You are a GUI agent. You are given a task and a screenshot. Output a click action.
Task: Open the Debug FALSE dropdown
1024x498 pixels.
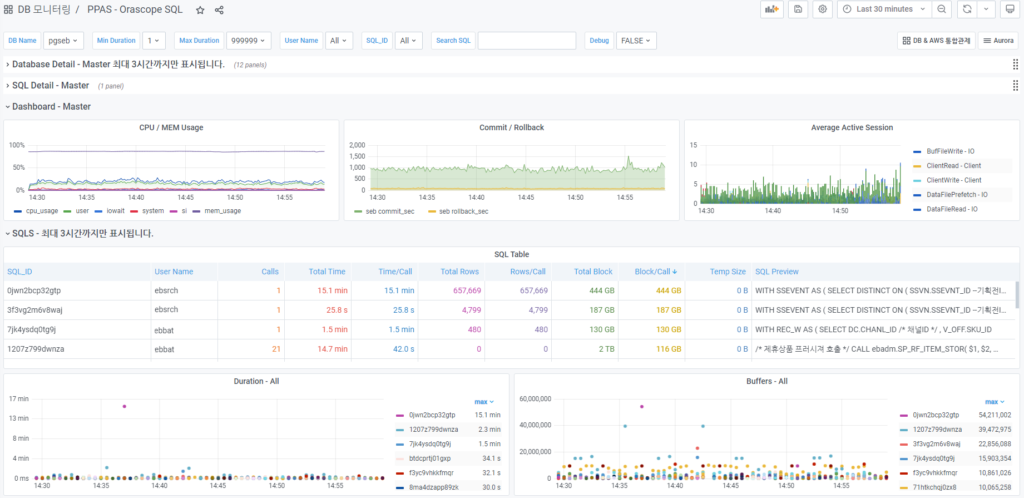(x=636, y=41)
